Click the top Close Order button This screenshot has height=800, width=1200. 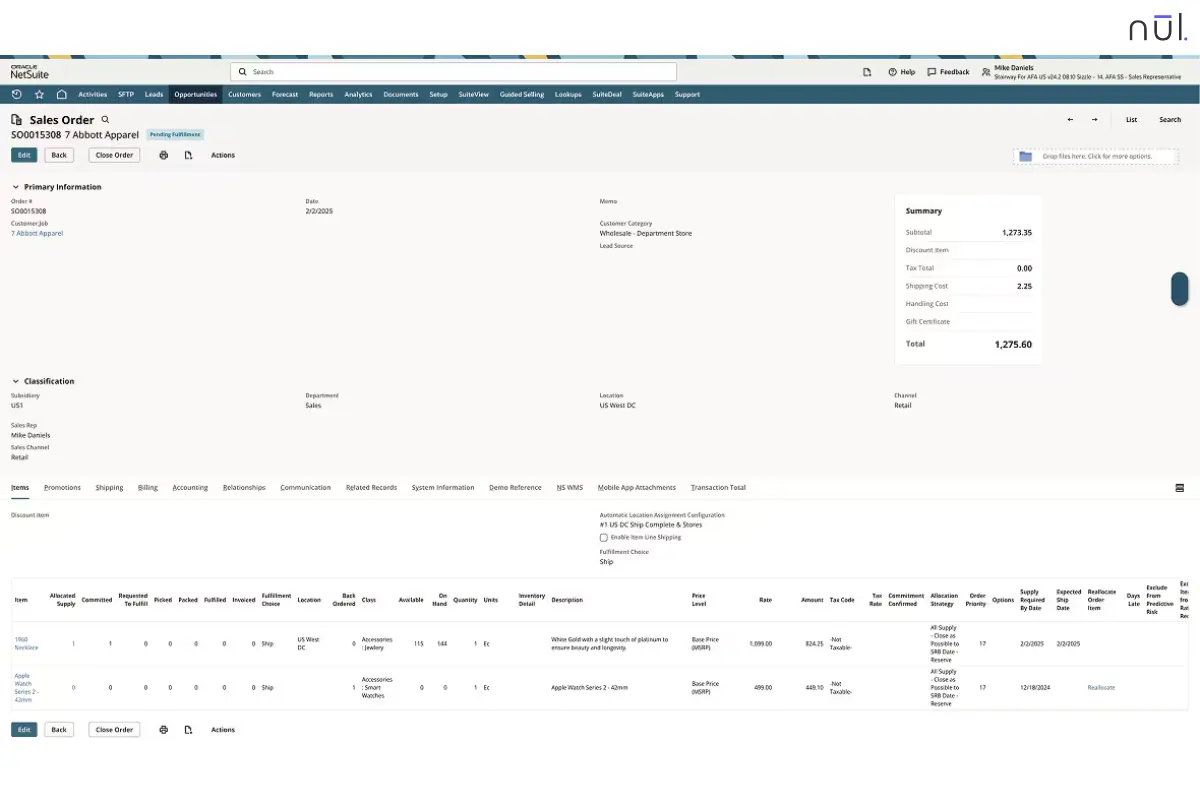click(115, 155)
